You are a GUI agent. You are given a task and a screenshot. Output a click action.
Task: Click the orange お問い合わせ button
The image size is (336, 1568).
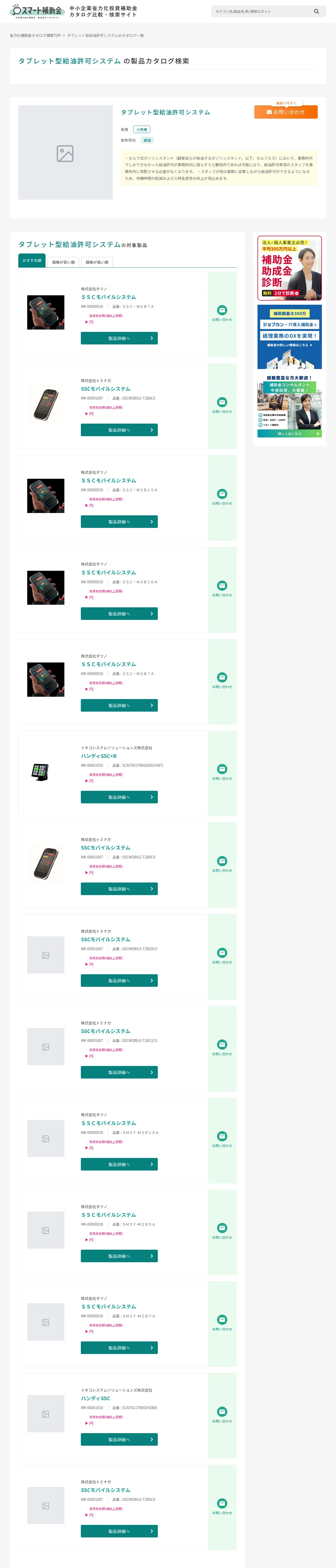point(285,112)
